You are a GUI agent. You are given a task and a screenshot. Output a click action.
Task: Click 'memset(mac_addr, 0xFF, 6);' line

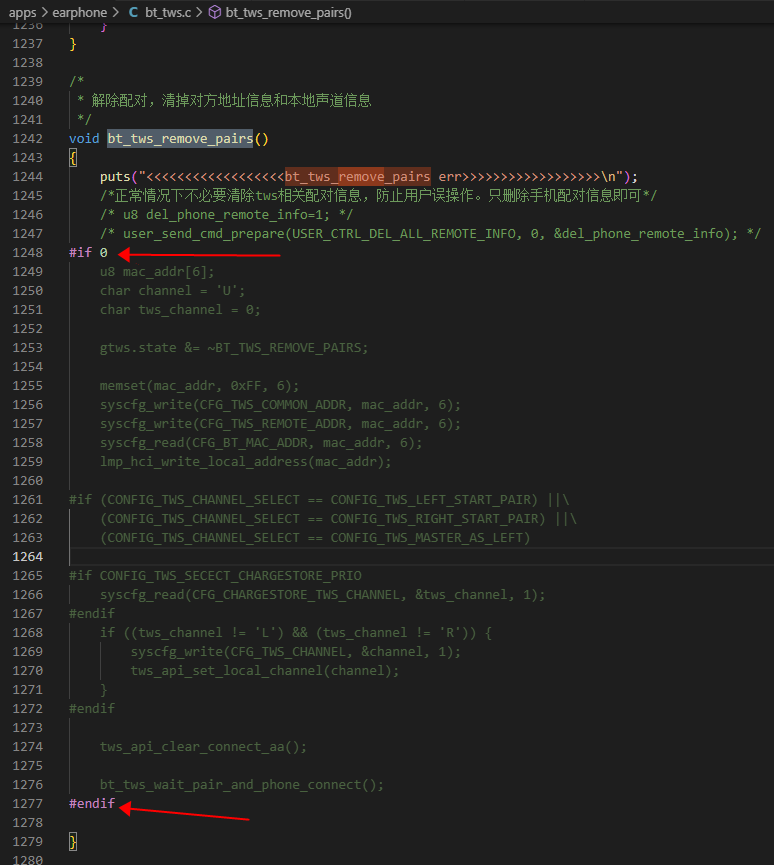point(199,386)
